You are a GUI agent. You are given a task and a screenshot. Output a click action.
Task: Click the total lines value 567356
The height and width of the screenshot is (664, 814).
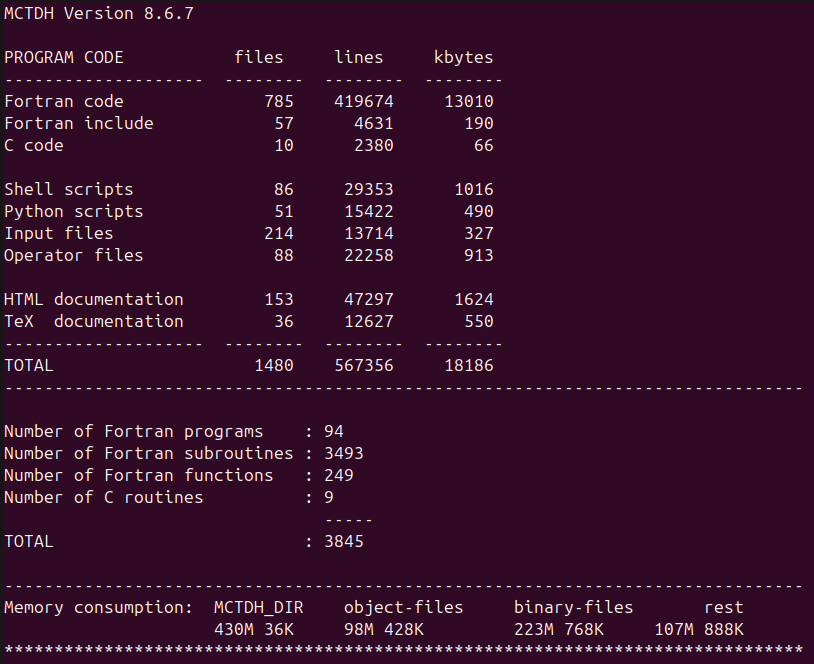tap(364, 365)
